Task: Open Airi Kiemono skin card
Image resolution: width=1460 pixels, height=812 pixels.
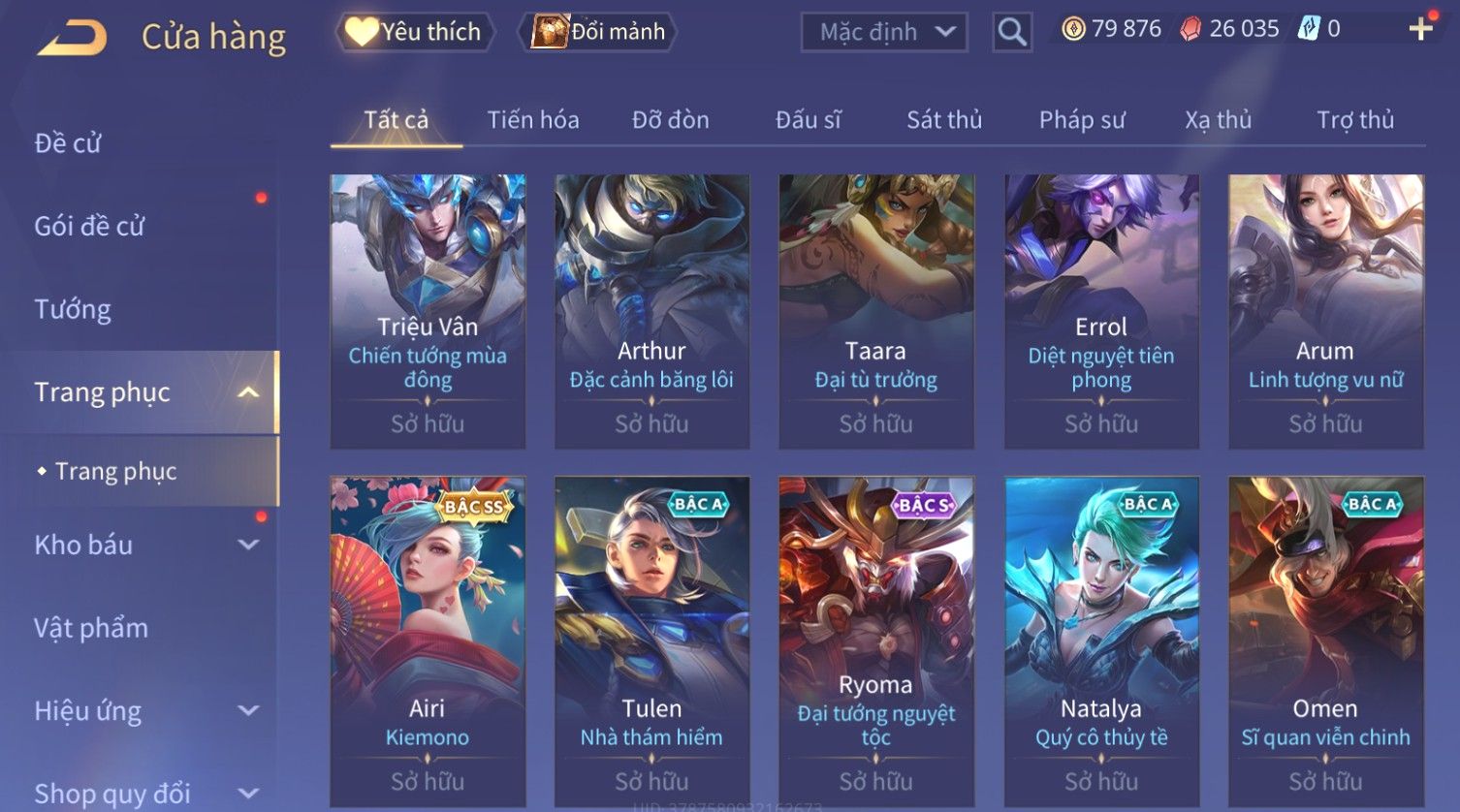Action: click(428, 641)
